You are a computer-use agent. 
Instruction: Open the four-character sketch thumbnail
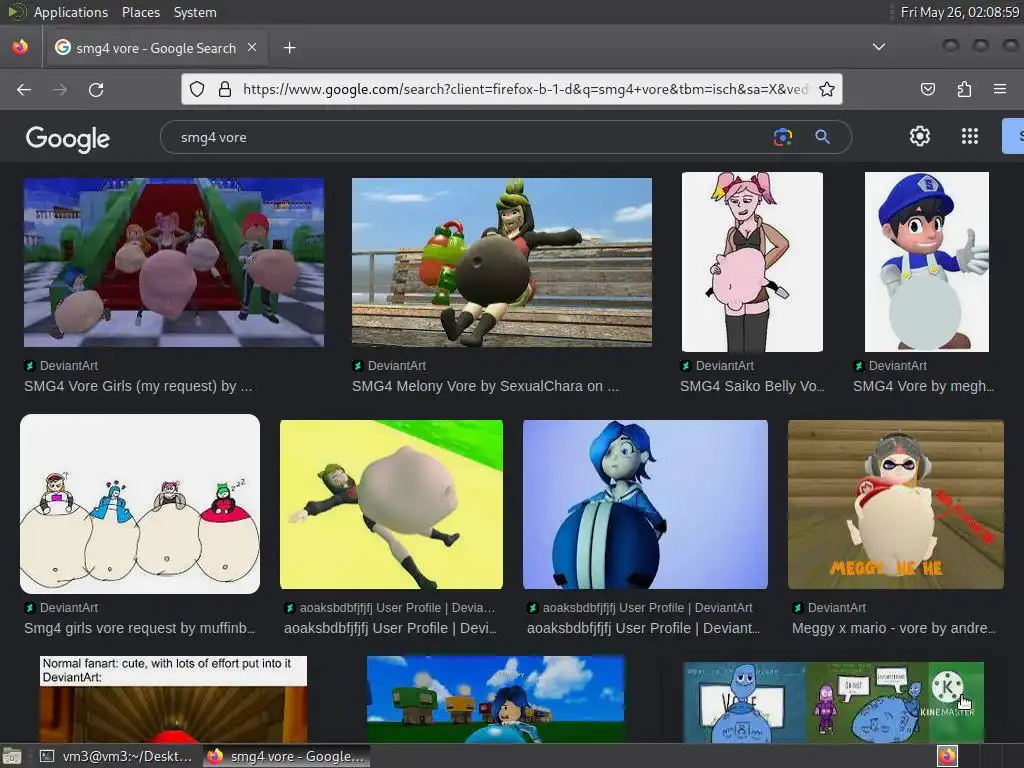(140, 504)
